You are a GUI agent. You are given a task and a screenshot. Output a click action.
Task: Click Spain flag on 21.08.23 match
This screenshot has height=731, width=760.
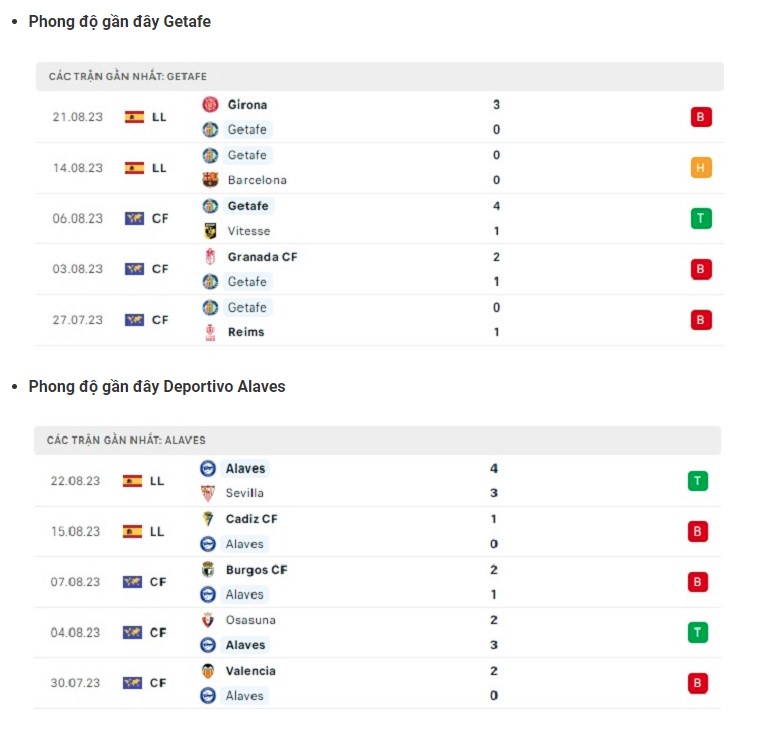(x=134, y=117)
